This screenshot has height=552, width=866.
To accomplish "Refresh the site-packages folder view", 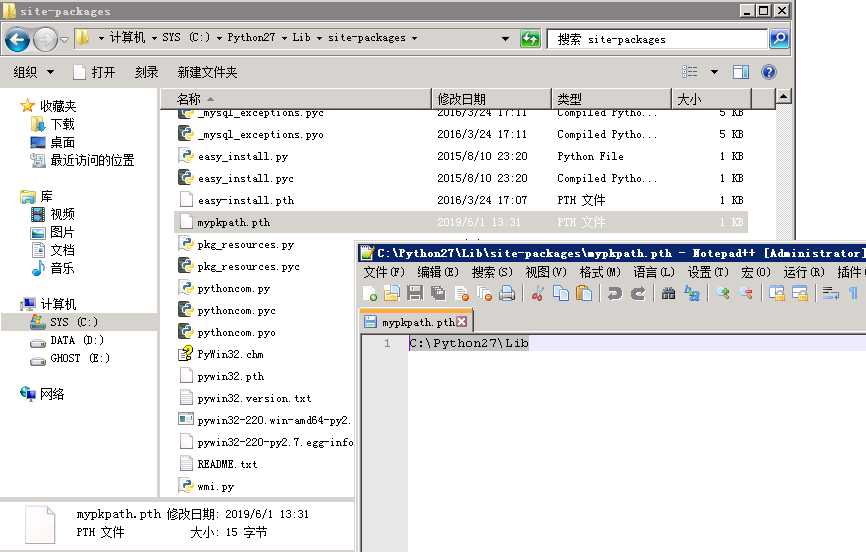I will pos(530,39).
